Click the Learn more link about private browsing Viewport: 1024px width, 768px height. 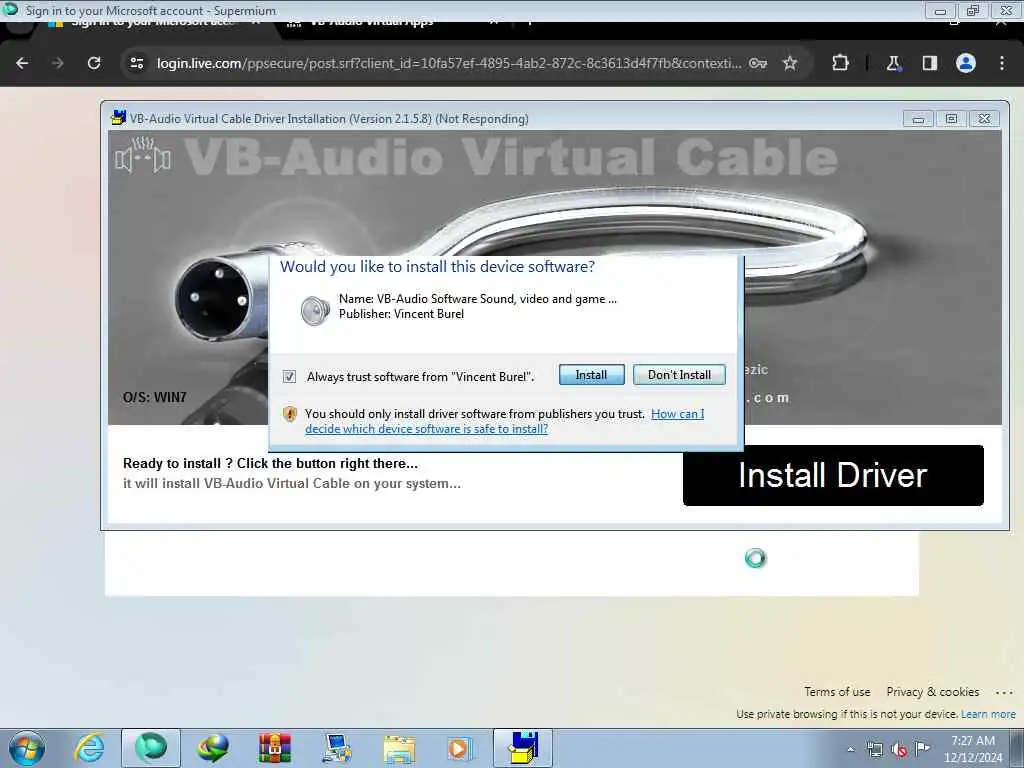tap(988, 714)
